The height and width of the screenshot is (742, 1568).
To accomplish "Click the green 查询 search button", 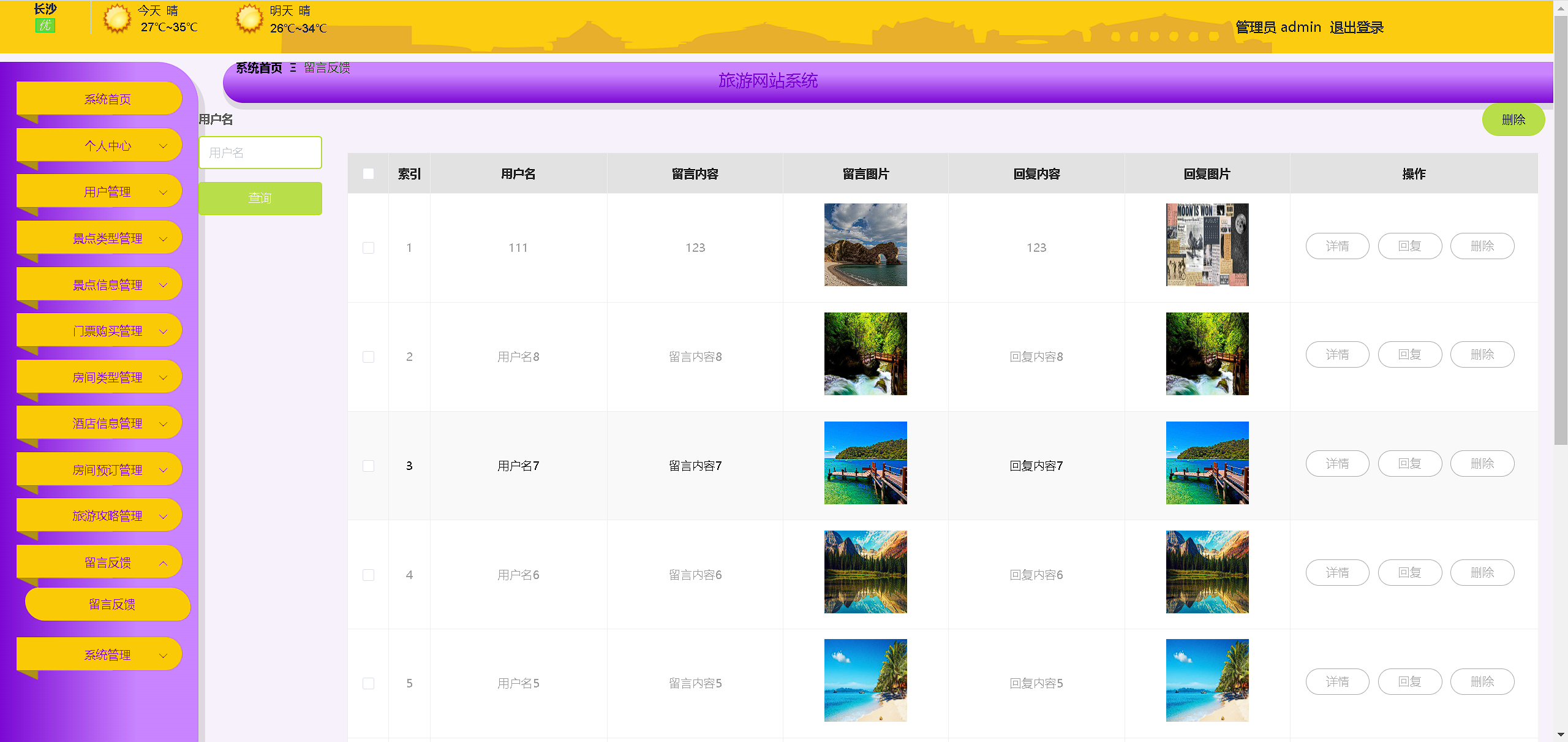I will click(260, 198).
